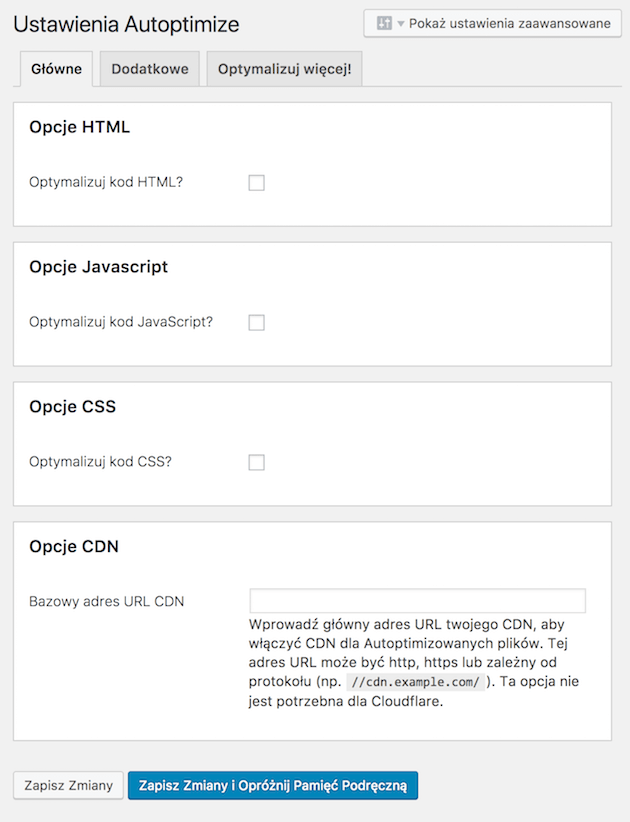The height and width of the screenshot is (822, 630).
Task: Click the //cdn.example.com/ code example
Action: 416,682
